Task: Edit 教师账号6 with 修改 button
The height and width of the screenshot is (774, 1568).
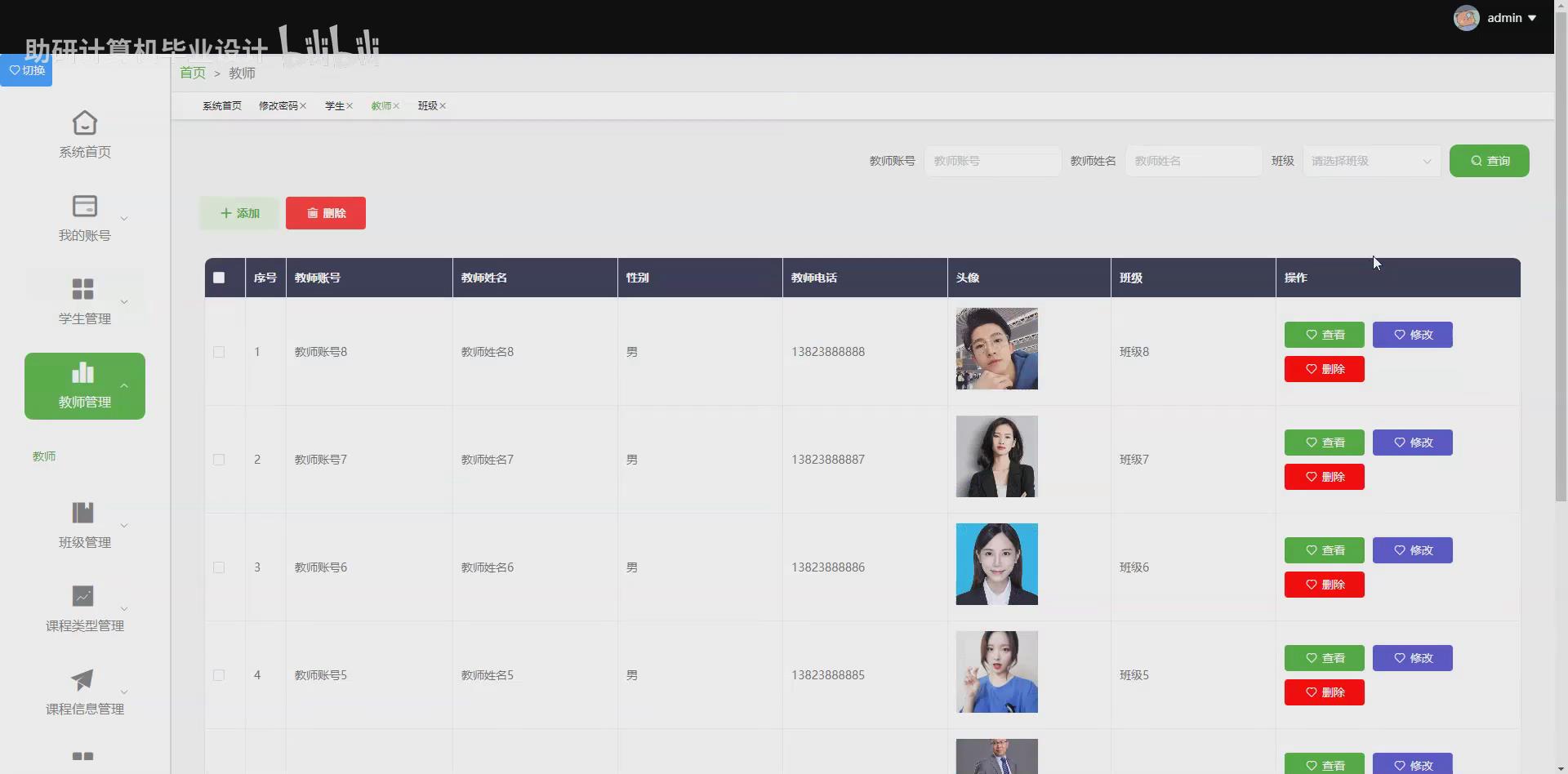Action: coord(1413,550)
